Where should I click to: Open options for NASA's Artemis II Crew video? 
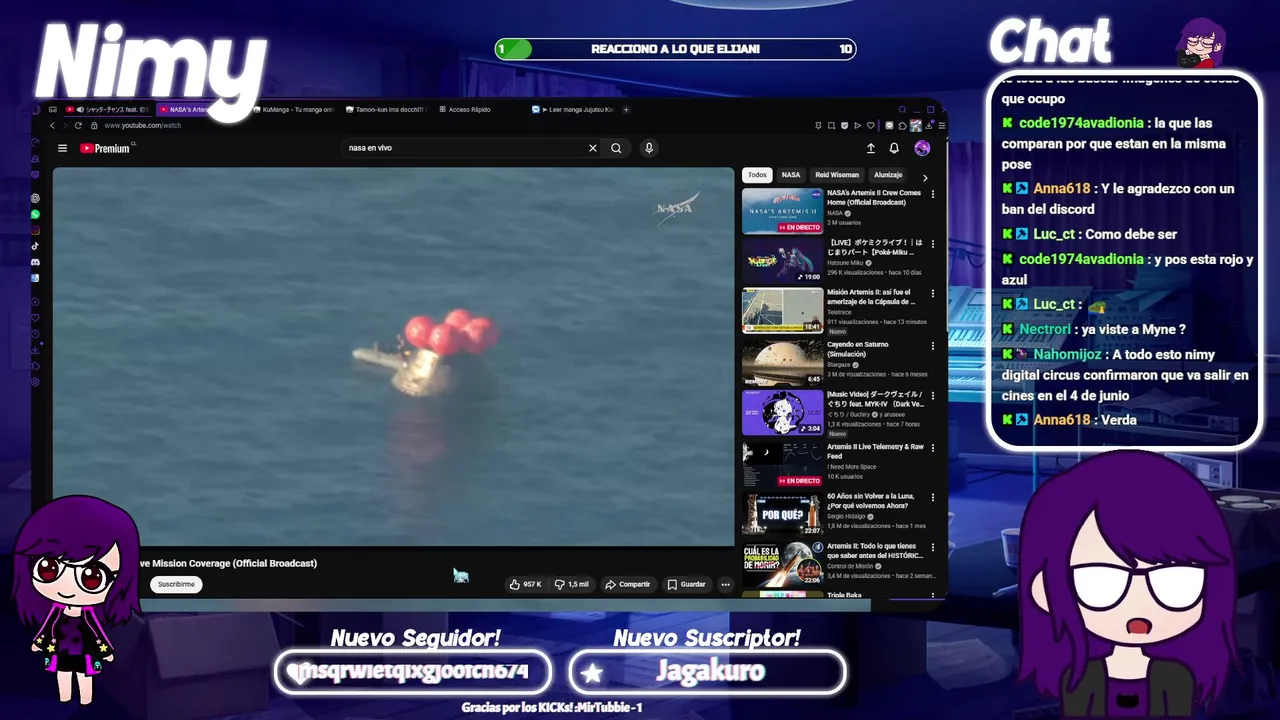tap(933, 194)
